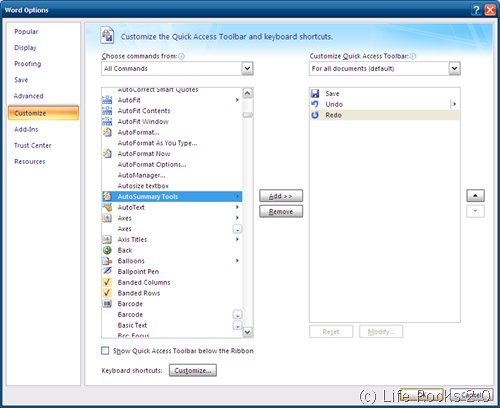
Task: Click the Reset button
Action: pos(331,332)
